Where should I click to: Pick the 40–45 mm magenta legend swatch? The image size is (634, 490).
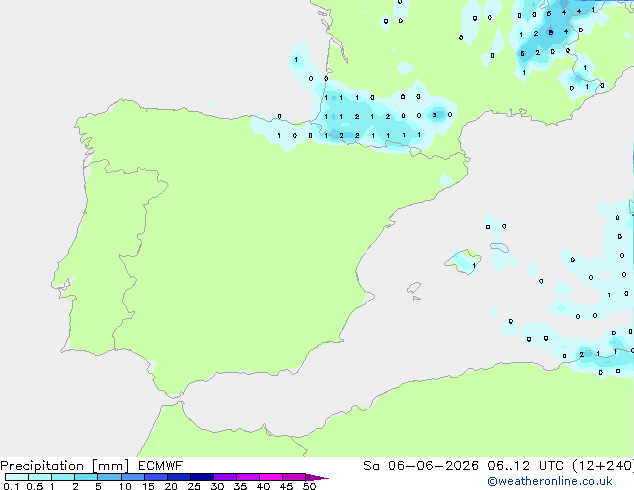[271, 477]
